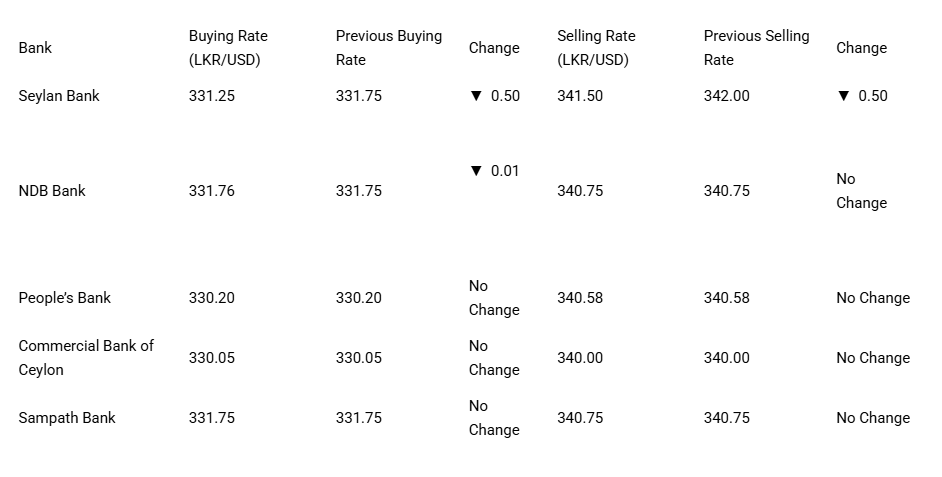Select NDB Bank buying rate 331.76
Screen dimensions: 942x477
tap(211, 191)
